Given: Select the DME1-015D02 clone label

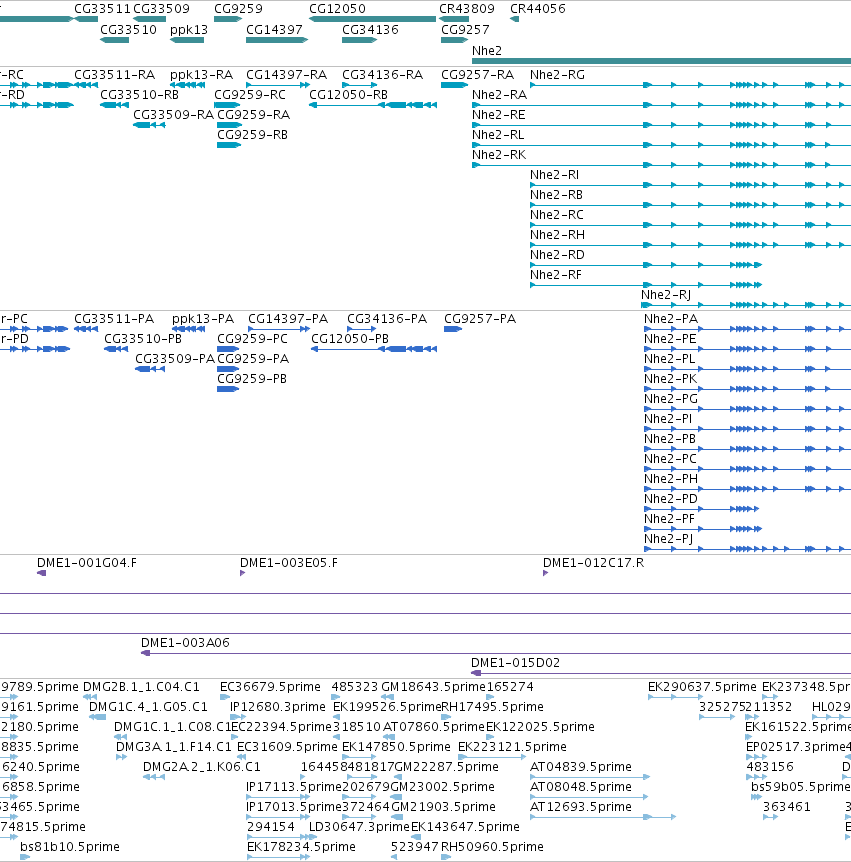Looking at the screenshot, I should pyautogui.click(x=516, y=663).
